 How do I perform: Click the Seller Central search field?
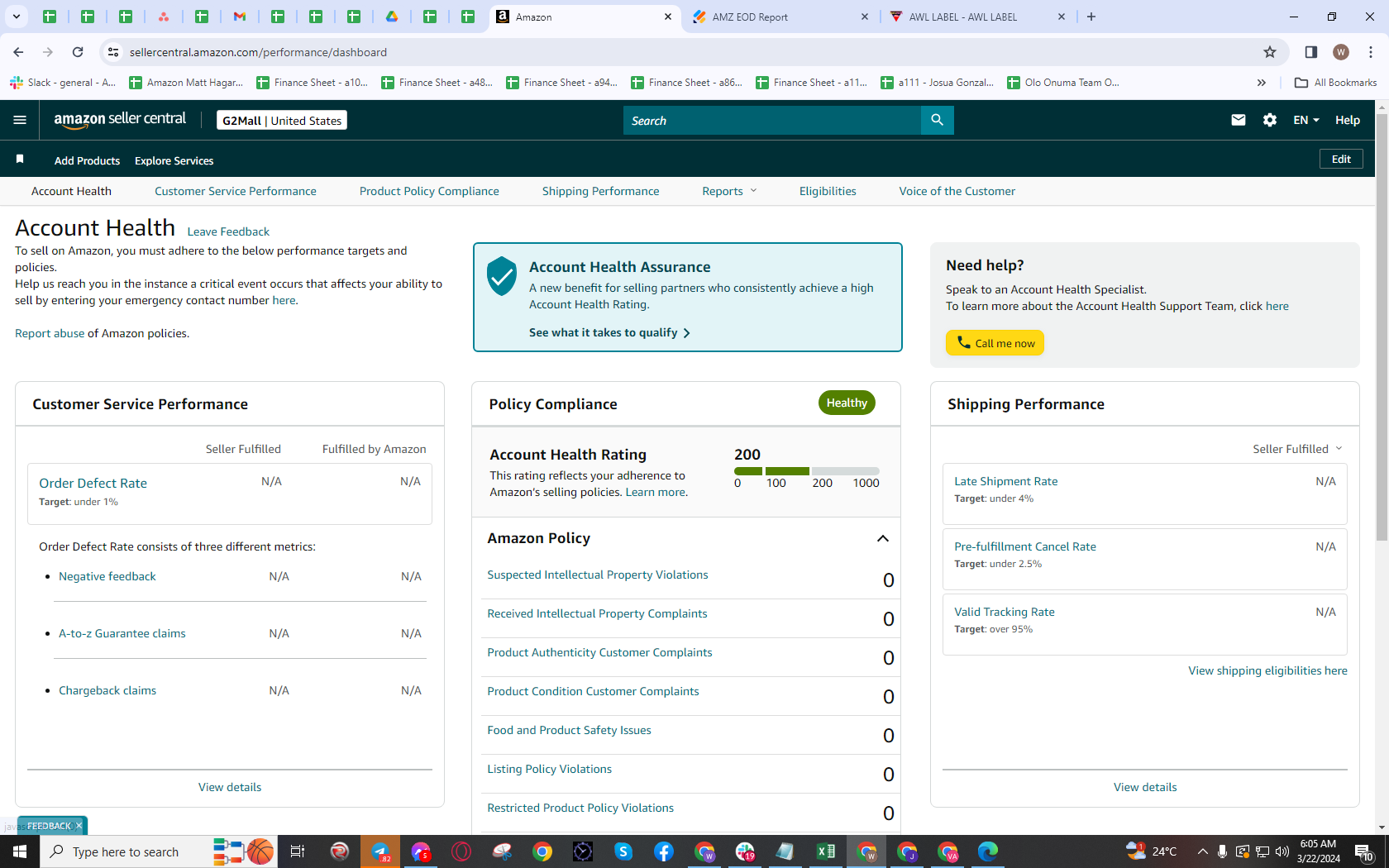(x=772, y=120)
